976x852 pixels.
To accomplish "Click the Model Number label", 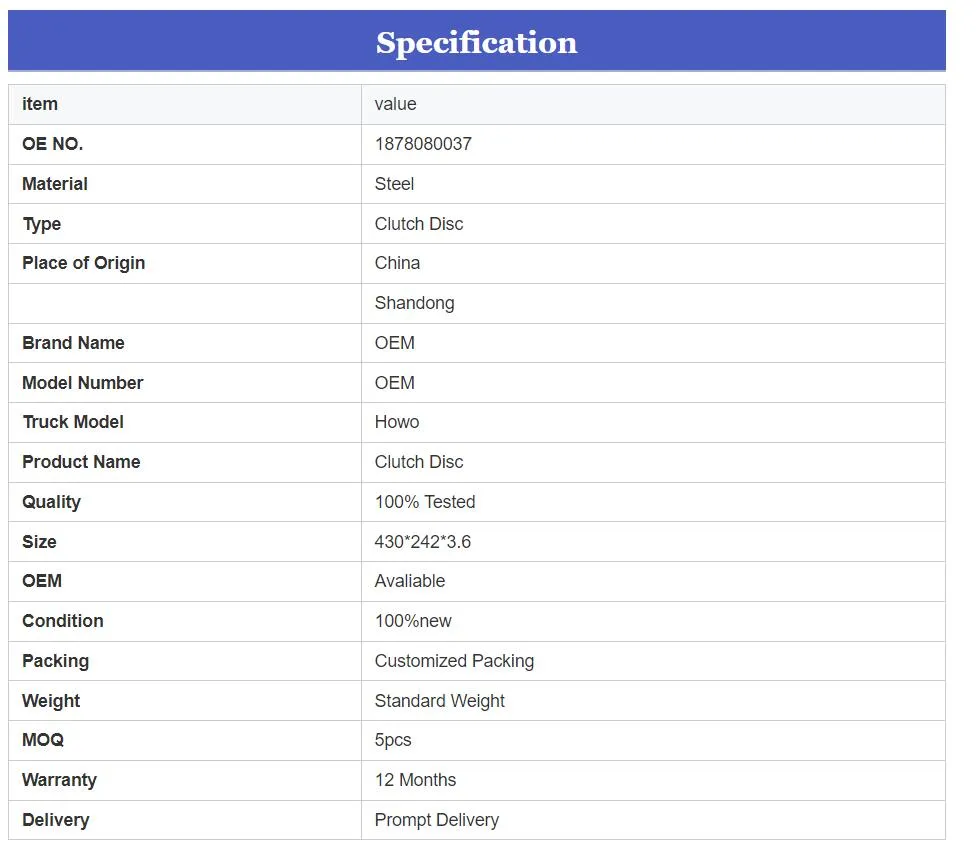I will (x=83, y=383).
